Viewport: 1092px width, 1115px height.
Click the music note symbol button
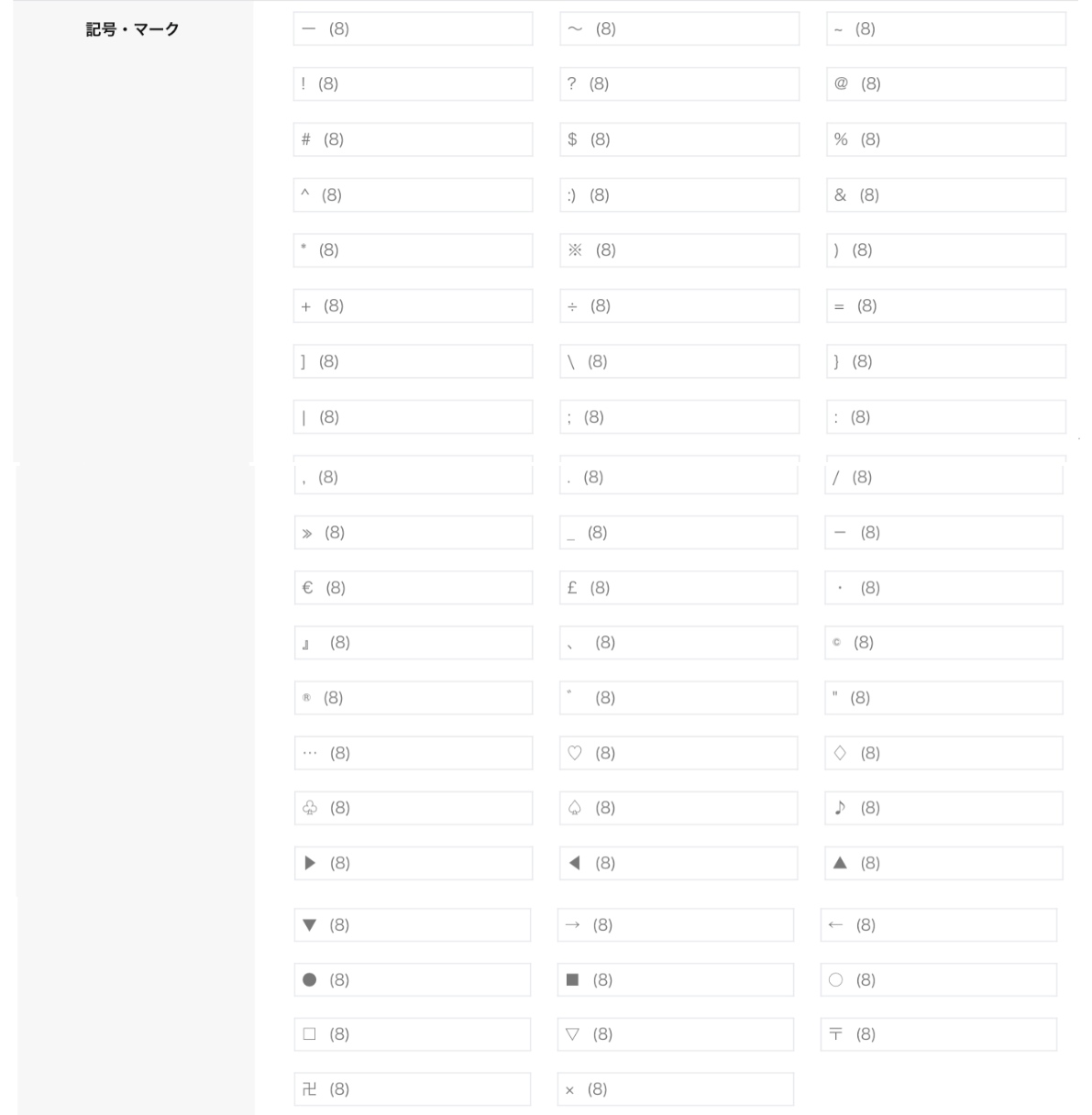[943, 808]
